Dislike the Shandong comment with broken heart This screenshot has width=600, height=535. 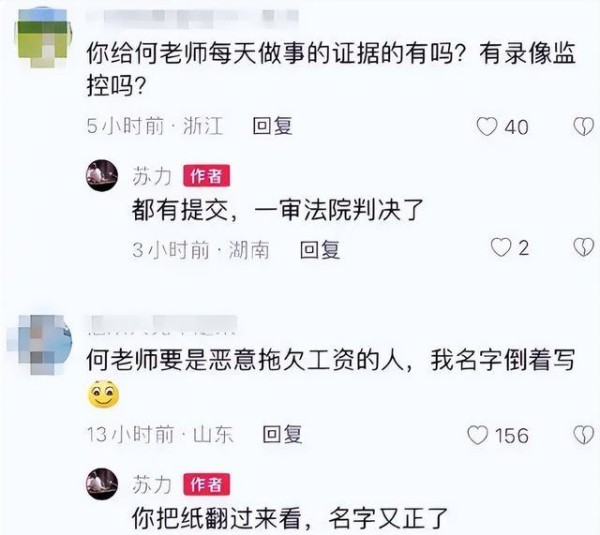tap(584, 435)
